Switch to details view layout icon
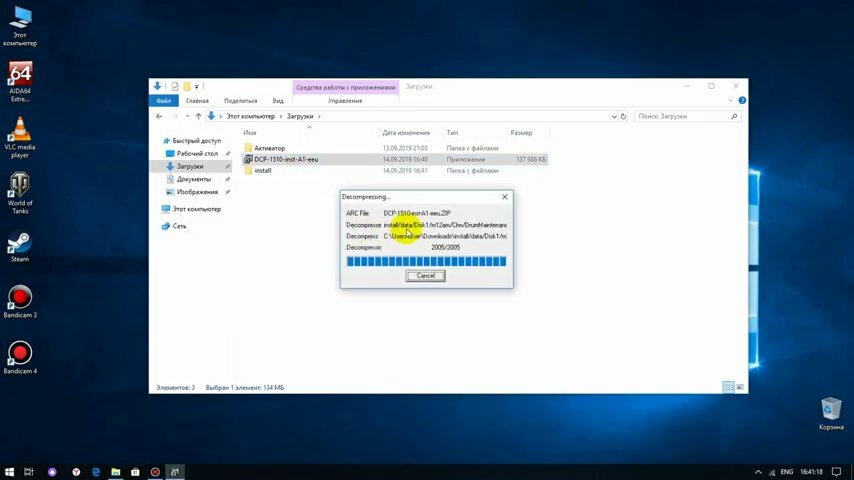 728,387
